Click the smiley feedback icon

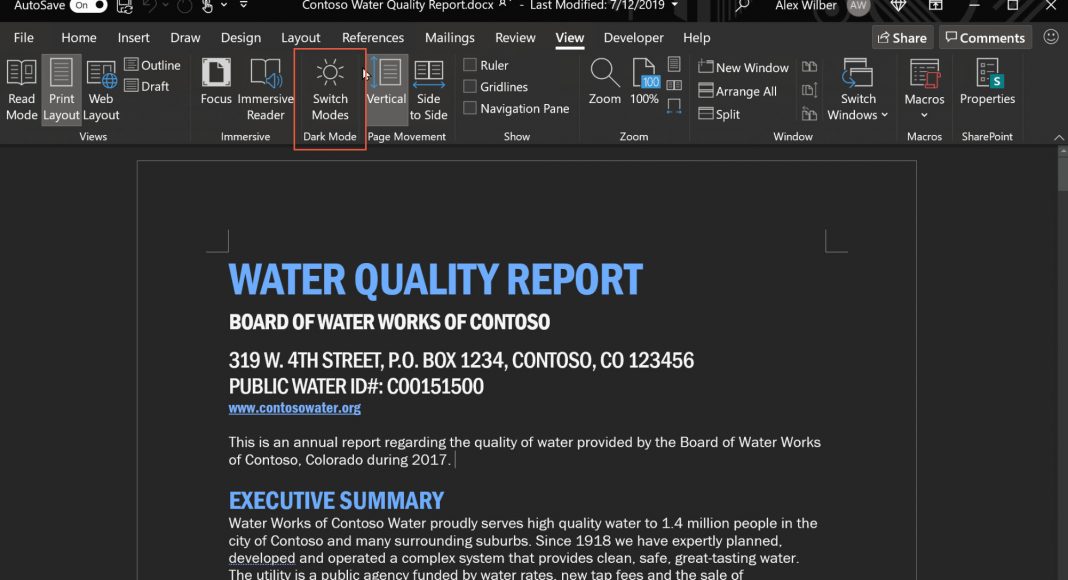(1051, 37)
